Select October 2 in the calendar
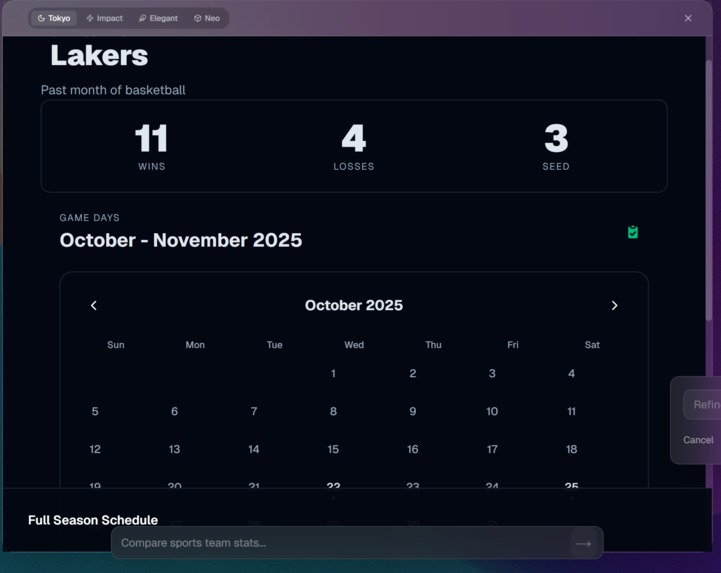Screen dimensions: 721x573 click(413, 373)
